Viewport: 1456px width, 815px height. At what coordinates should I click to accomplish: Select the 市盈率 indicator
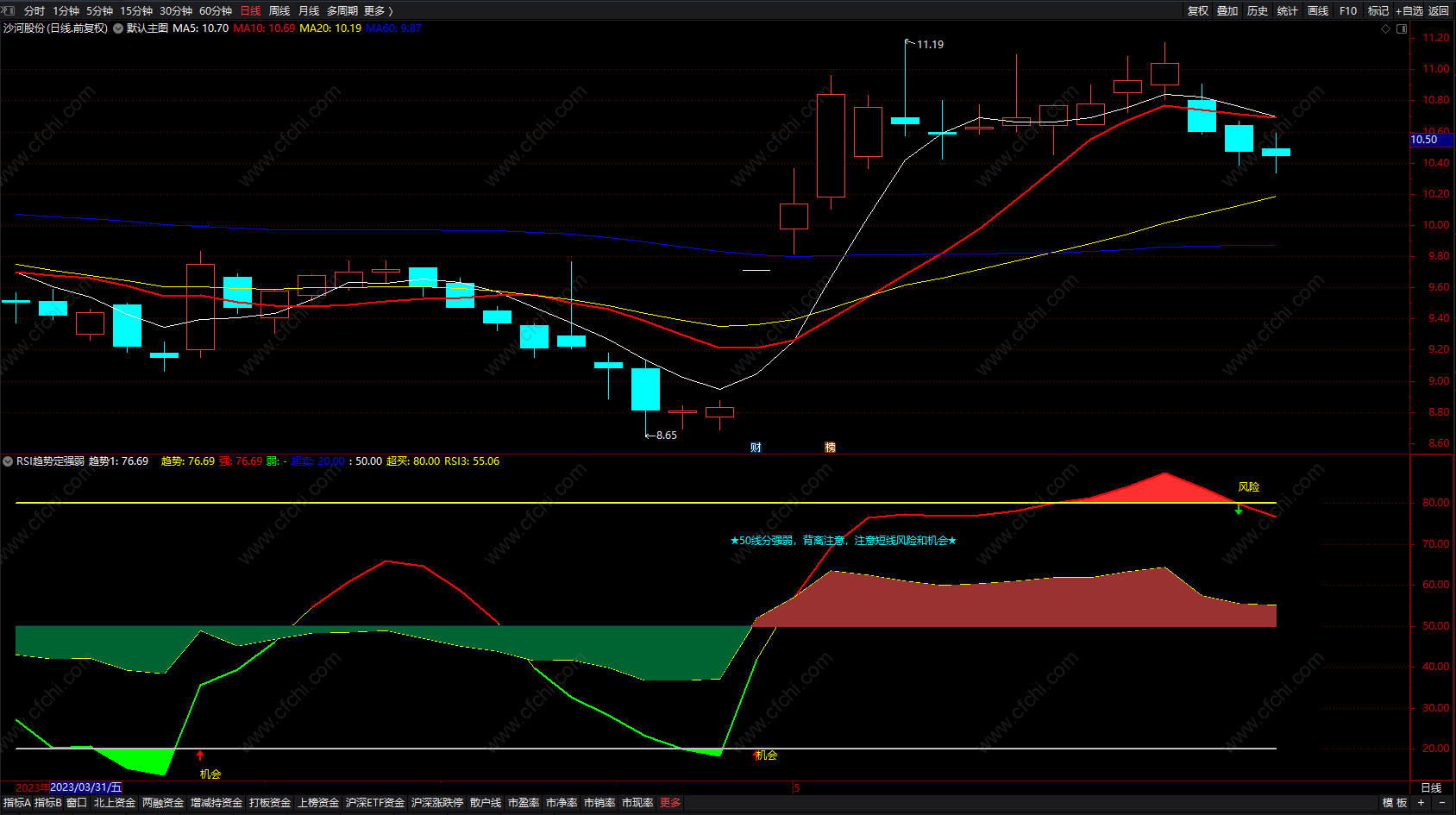(x=524, y=803)
